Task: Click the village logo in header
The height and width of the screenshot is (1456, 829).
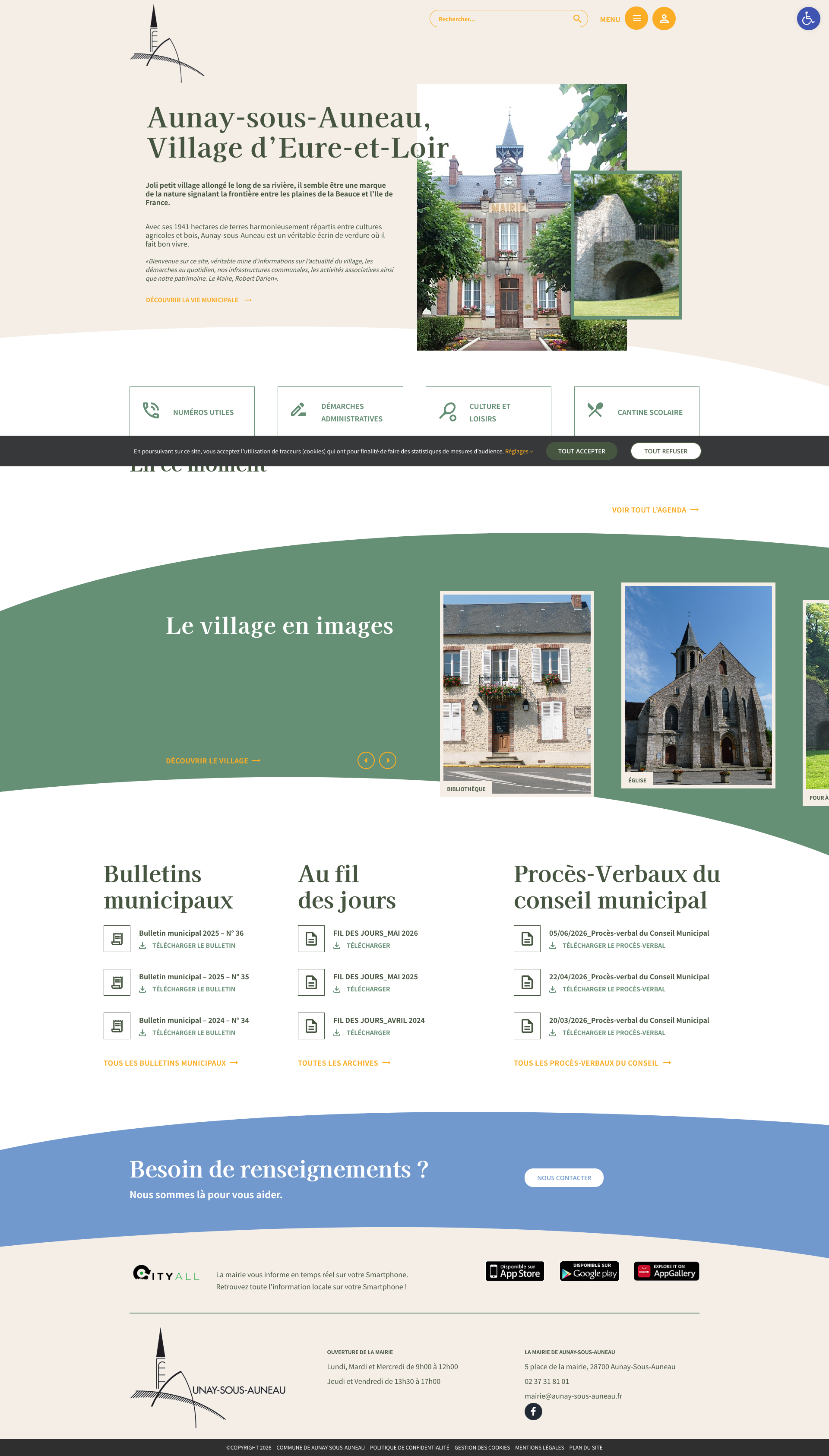Action: [167, 44]
